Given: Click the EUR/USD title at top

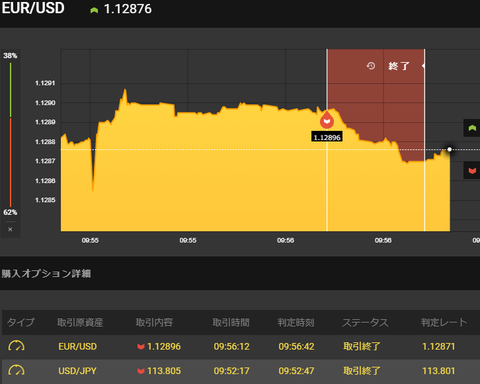Looking at the screenshot, I should [x=33, y=8].
